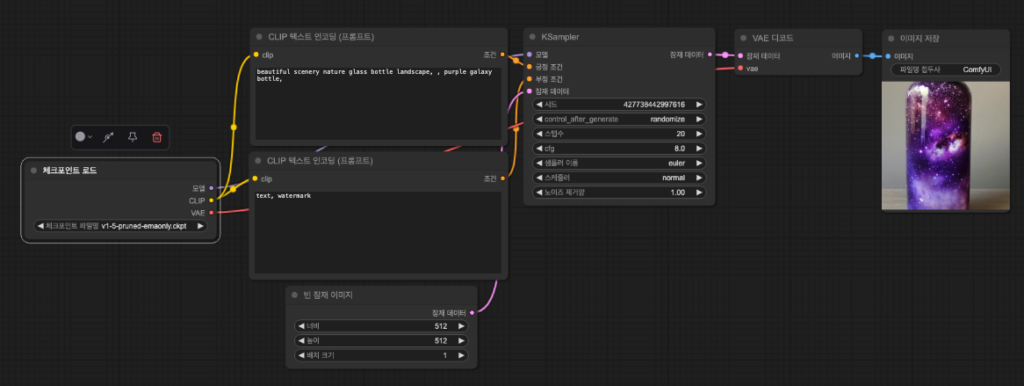
Task: Cycle 샘플러 이름 forward with its right arrow
Action: point(699,163)
